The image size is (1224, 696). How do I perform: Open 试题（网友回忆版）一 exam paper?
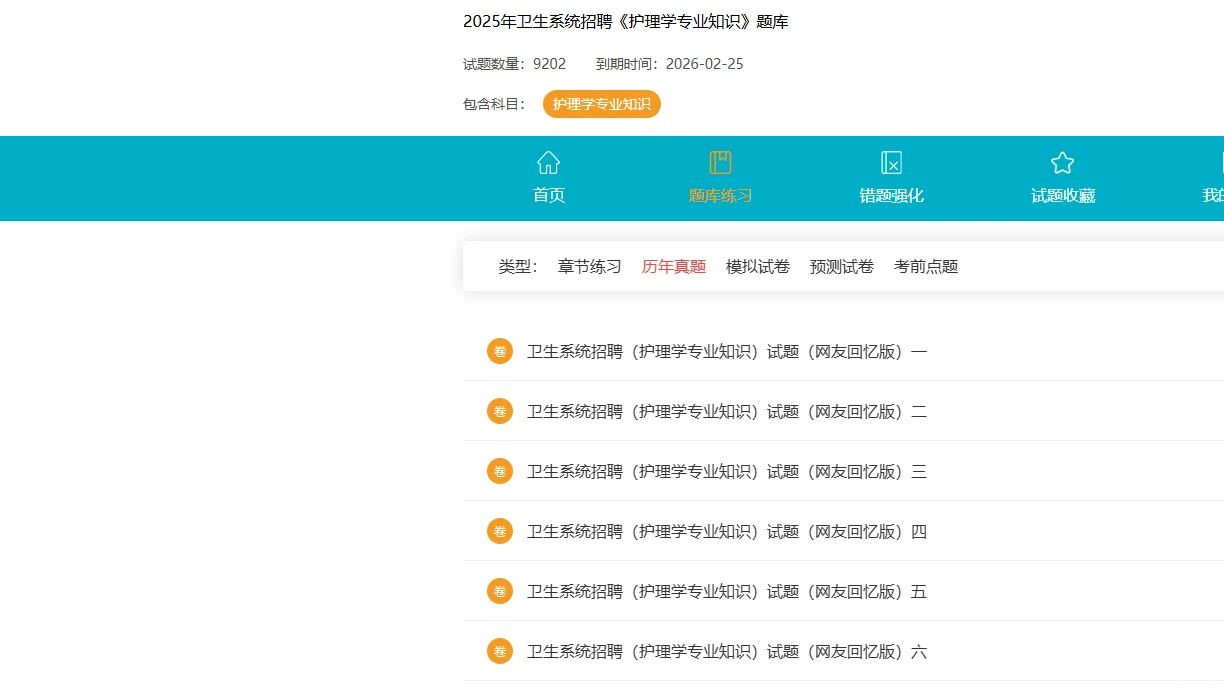727,351
